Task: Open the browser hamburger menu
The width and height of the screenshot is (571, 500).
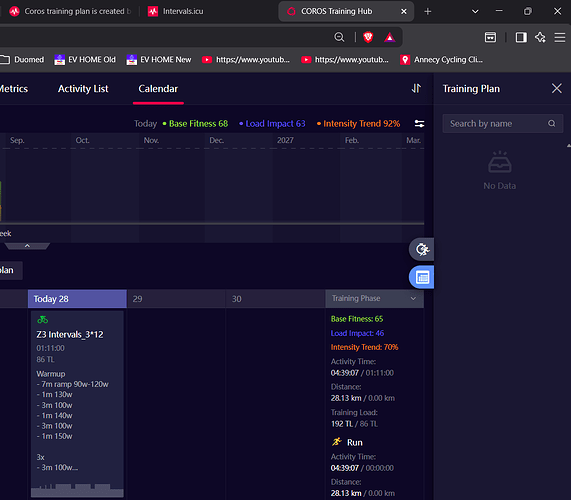Action: [560, 37]
